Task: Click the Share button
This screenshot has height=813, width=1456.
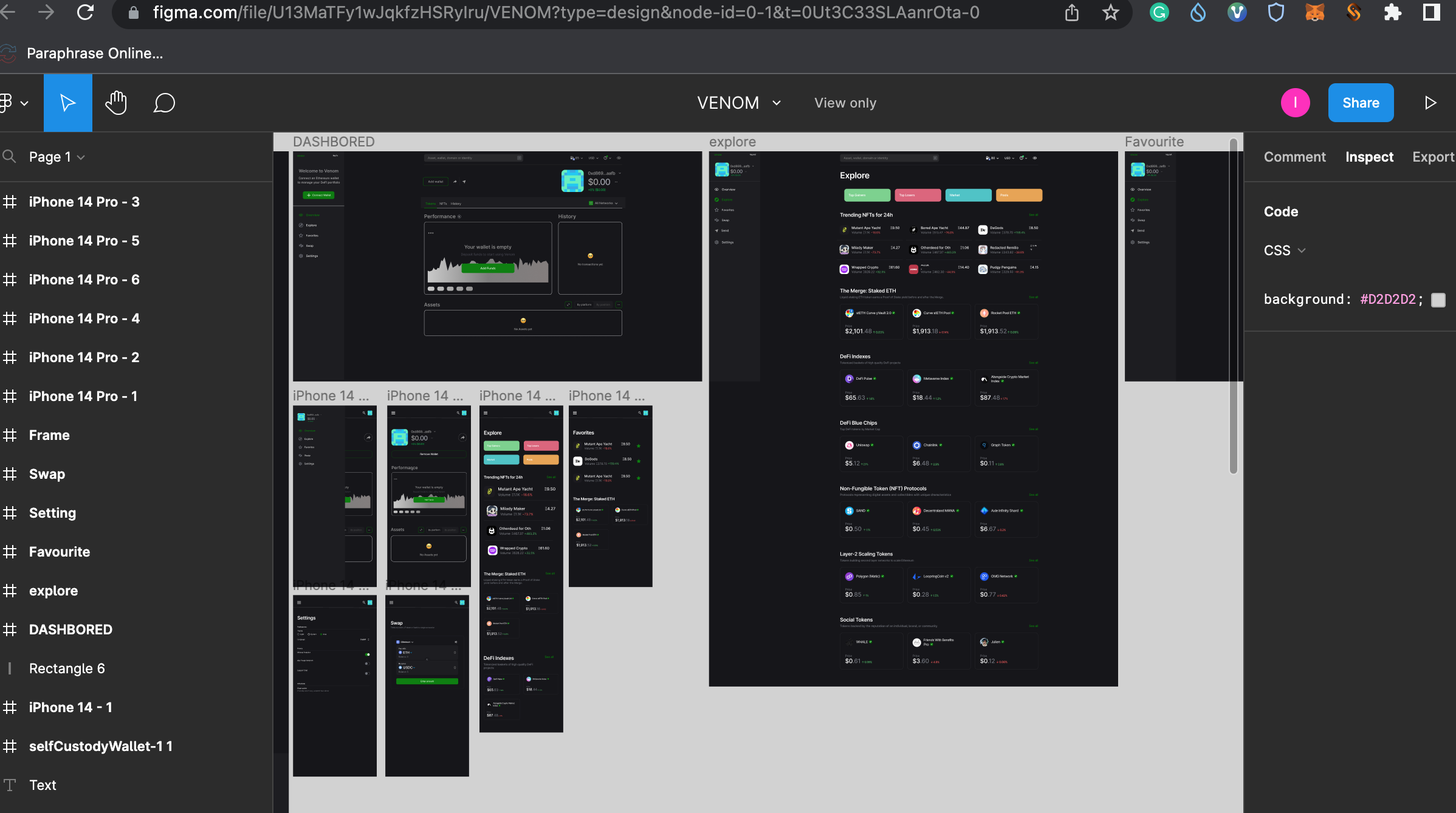Action: point(1361,102)
